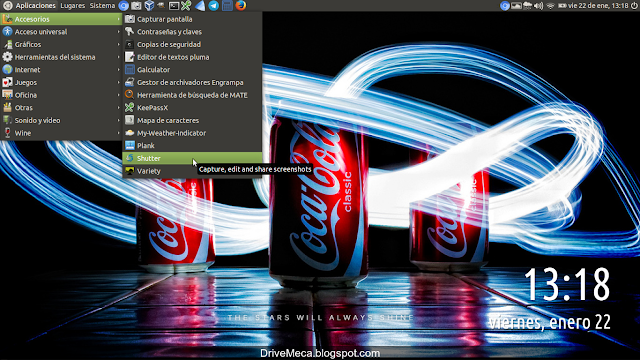Select the highlighted Accesorios category

click(61, 19)
